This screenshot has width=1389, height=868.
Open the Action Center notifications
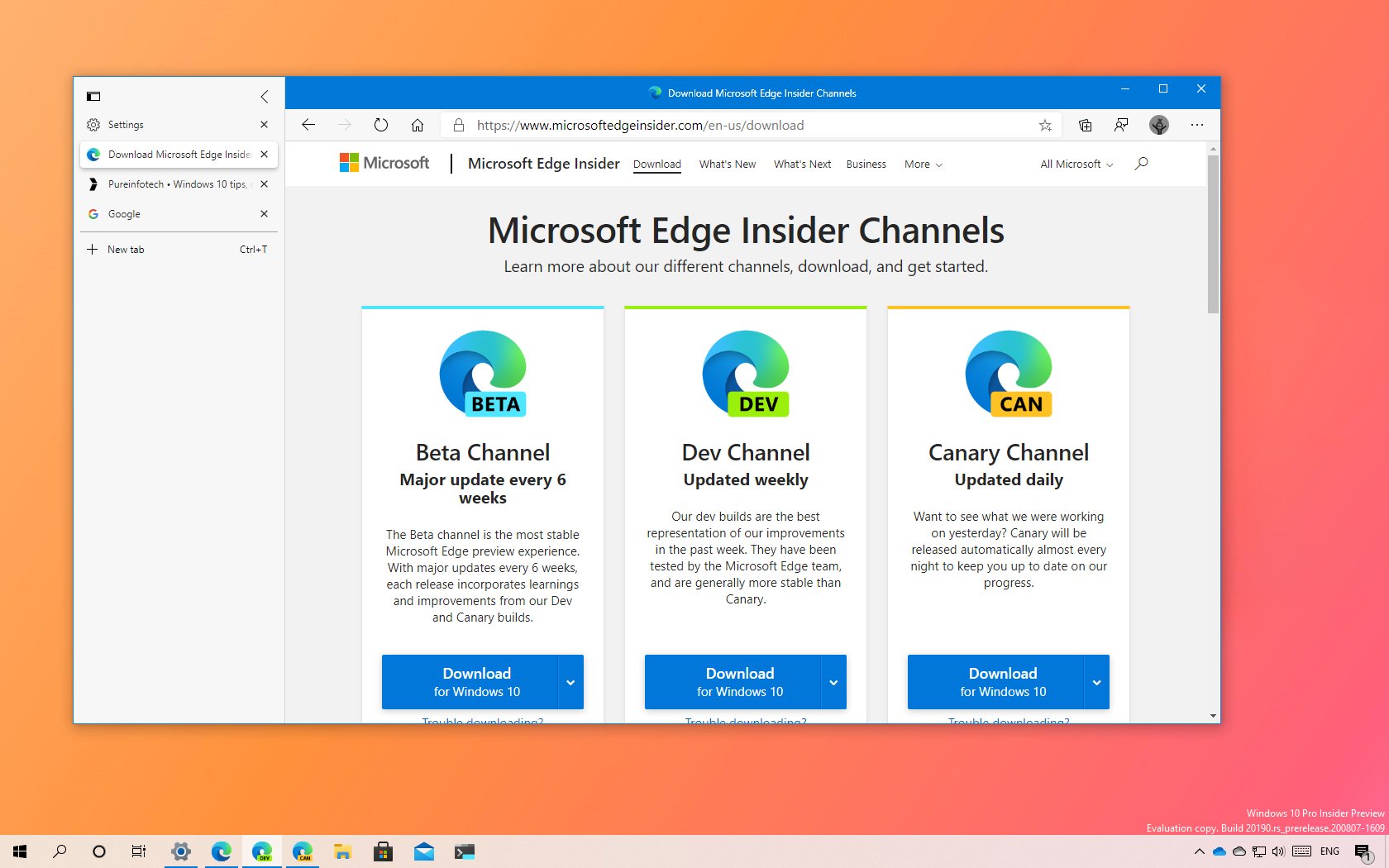[x=1364, y=852]
